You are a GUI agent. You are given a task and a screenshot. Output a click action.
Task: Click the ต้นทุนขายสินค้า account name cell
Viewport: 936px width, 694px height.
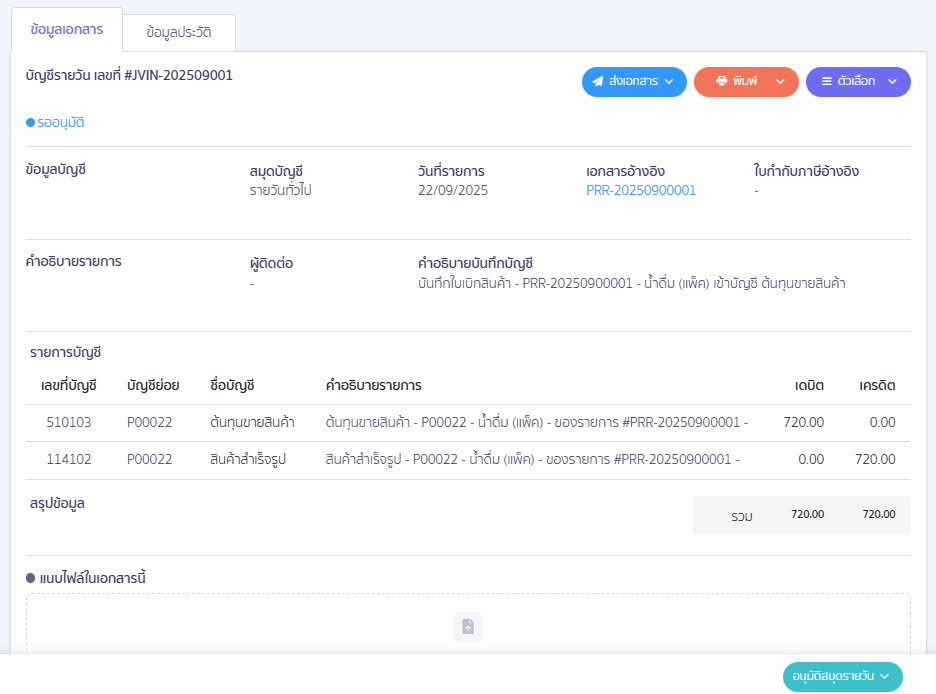coord(252,422)
